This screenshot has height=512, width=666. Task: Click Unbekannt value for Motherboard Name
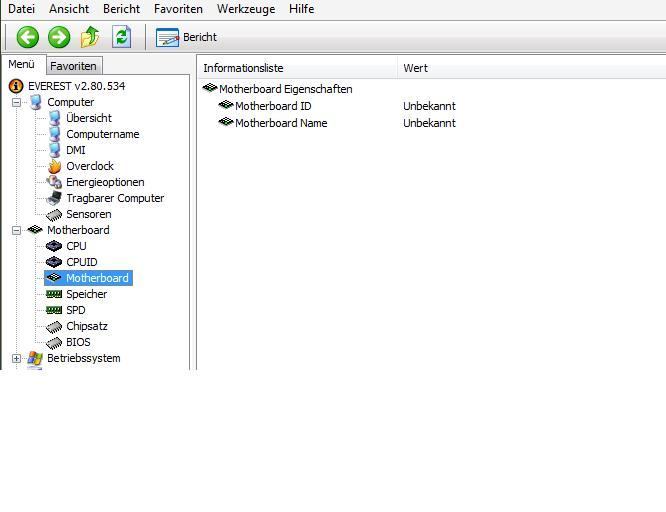429,123
